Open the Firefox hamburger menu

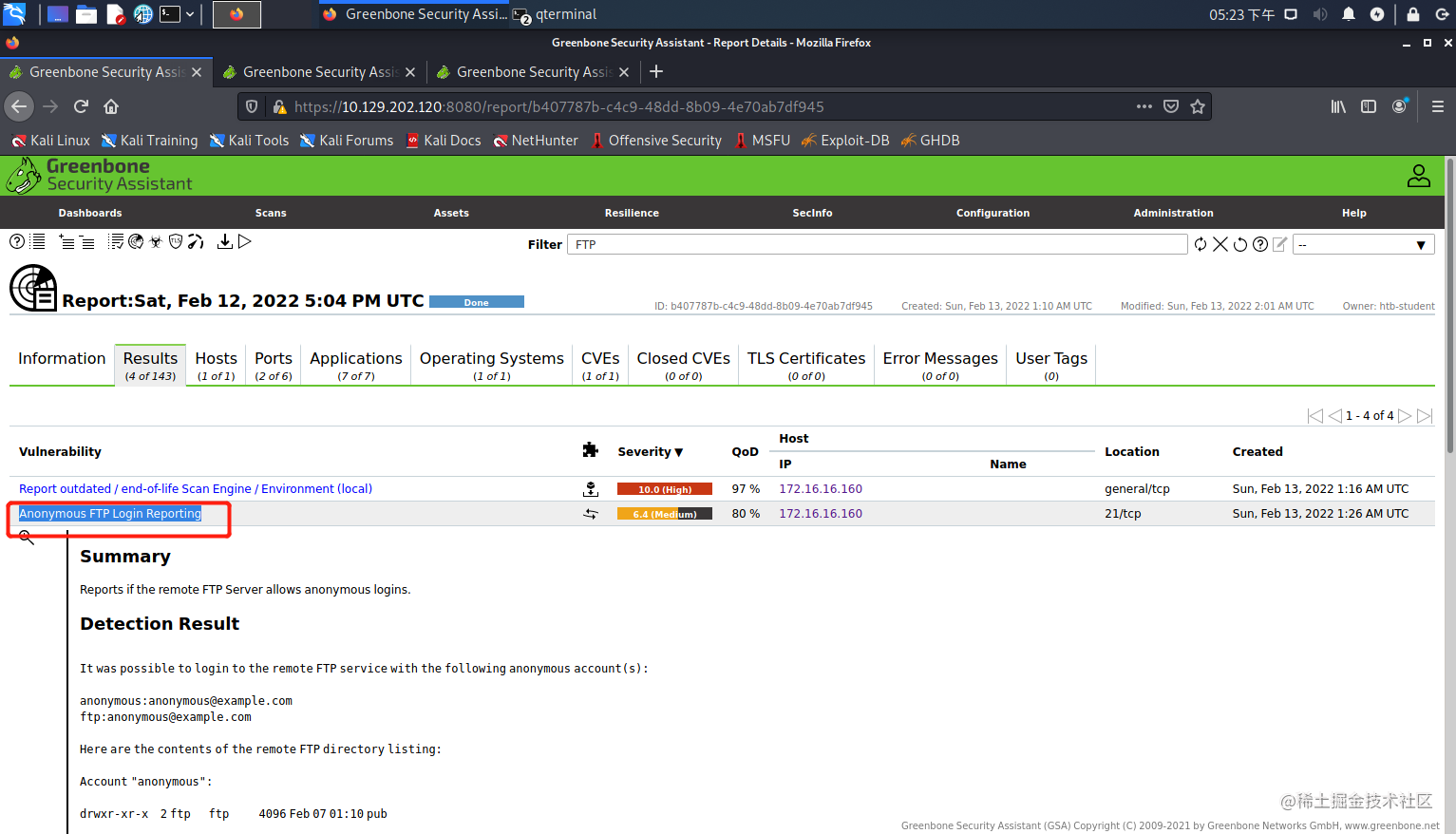(x=1437, y=106)
